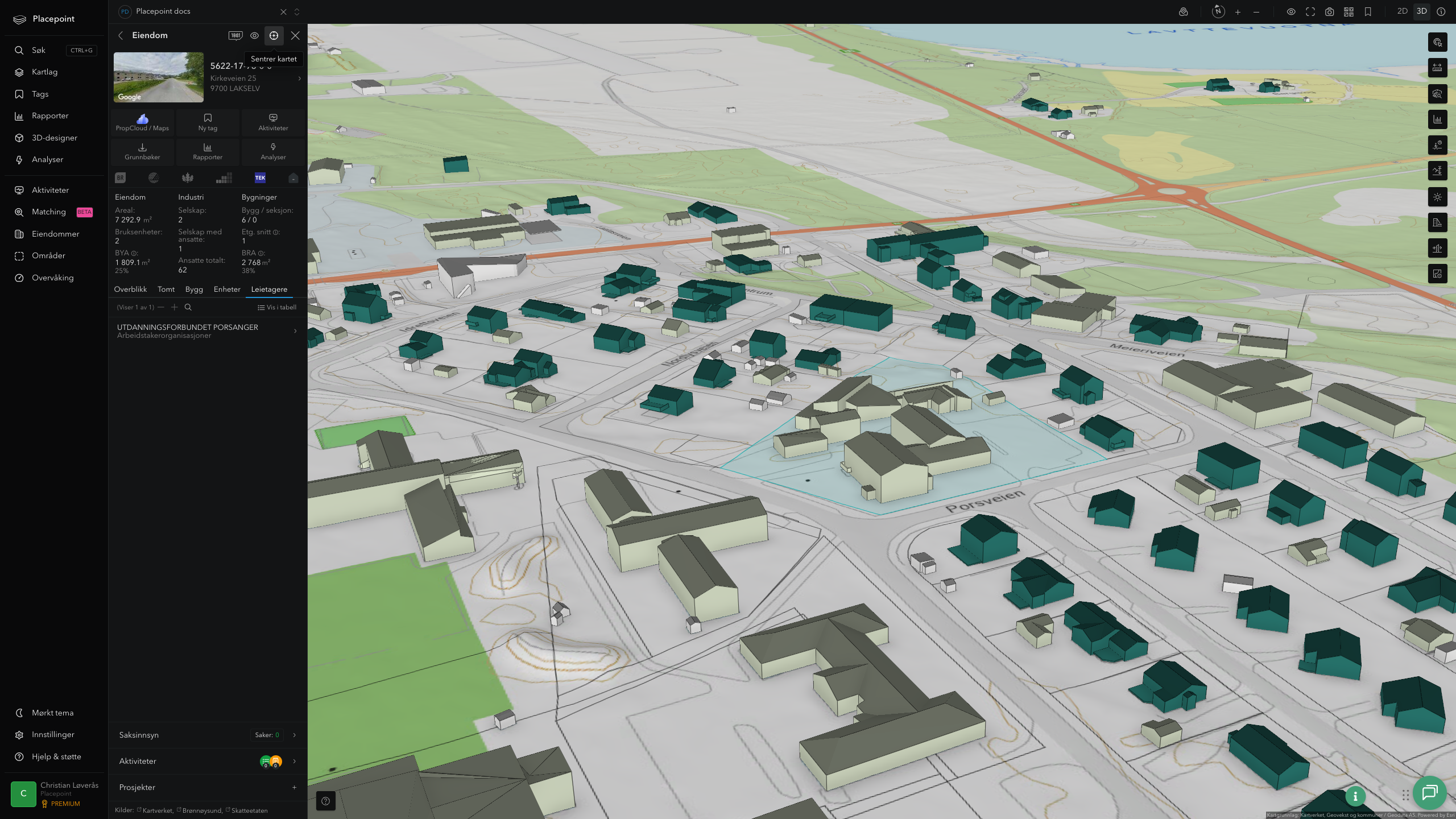Viewport: 1456px width, 819px height.
Task: Close the Eiendom property panel
Action: pyautogui.click(x=295, y=35)
